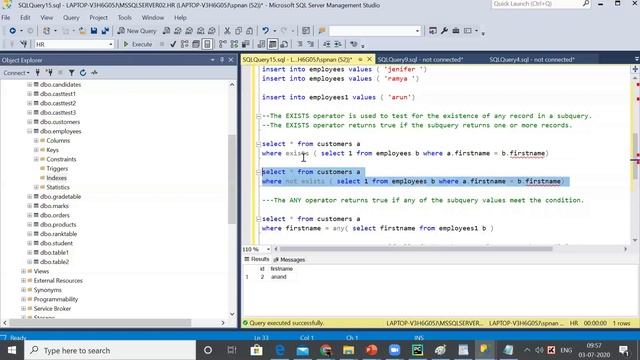Viewport: 640px width, 360px height.
Task: Switch to the SQLQuery4.sql tab
Action: coord(532,60)
